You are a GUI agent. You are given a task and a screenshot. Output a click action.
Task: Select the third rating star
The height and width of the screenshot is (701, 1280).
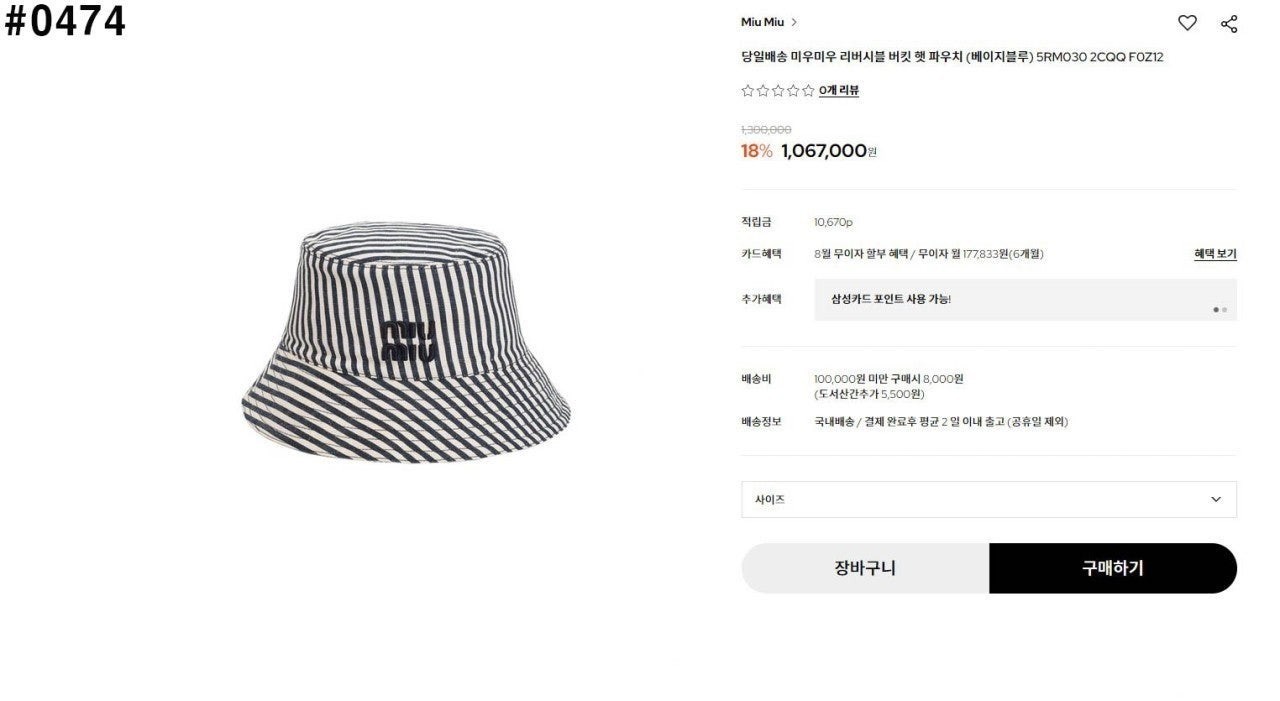click(x=777, y=91)
